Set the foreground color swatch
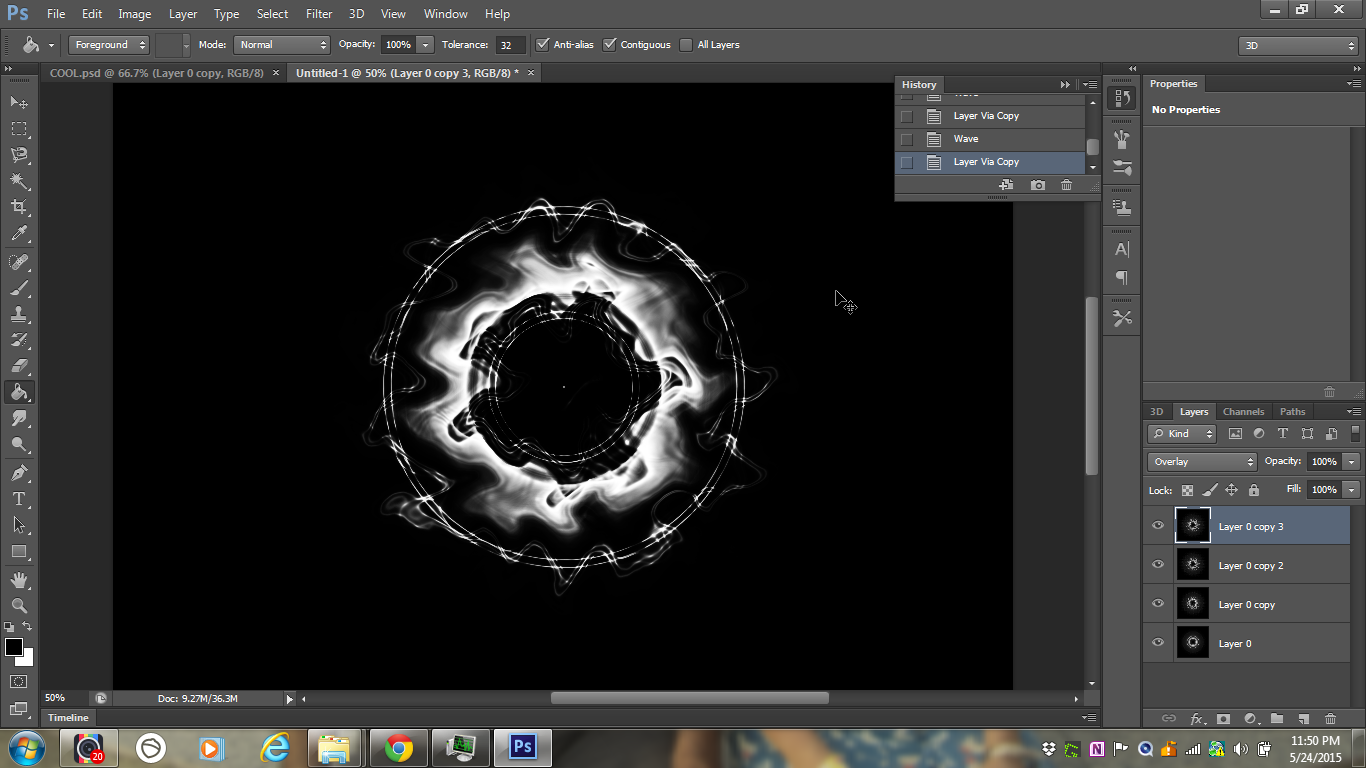 [14, 647]
